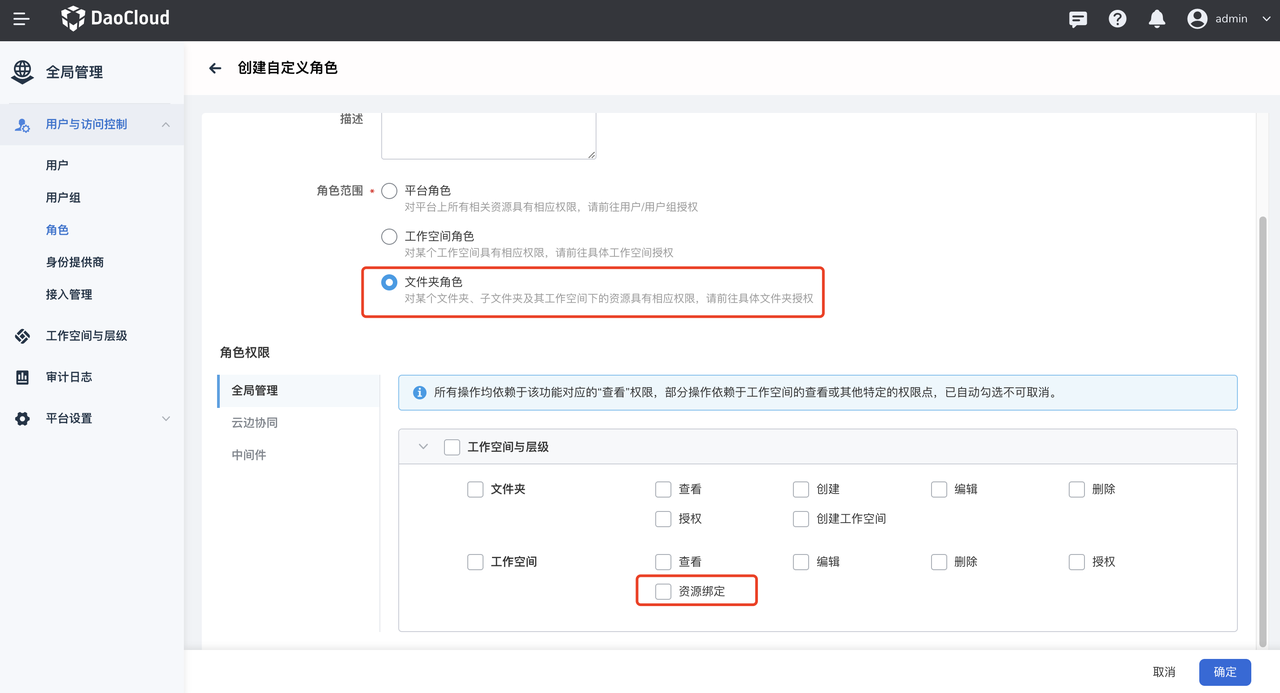1280x693 pixels.
Task: Tick the 创建工作空间 checkbox
Action: [800, 519]
